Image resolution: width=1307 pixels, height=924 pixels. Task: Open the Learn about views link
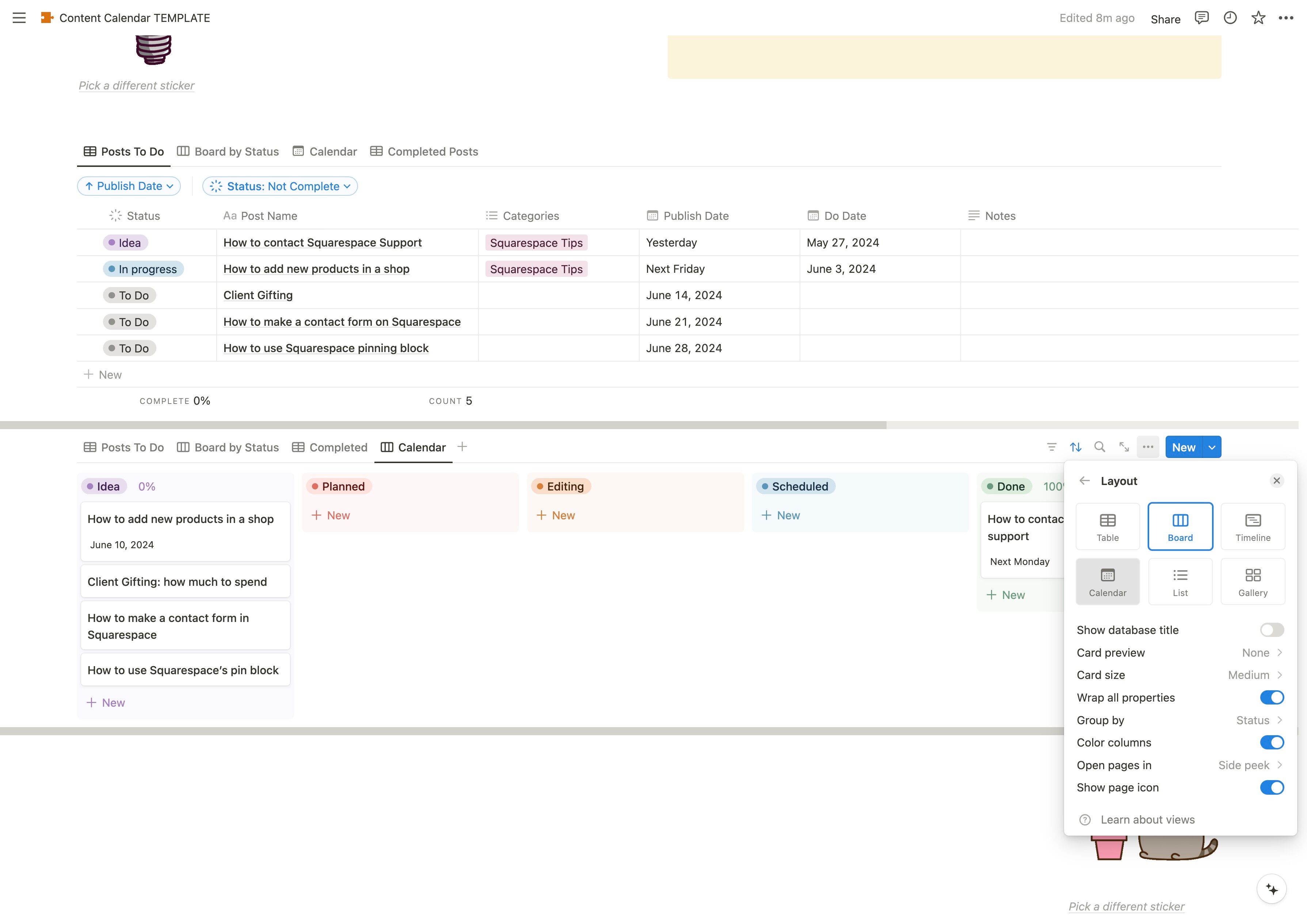1147,820
